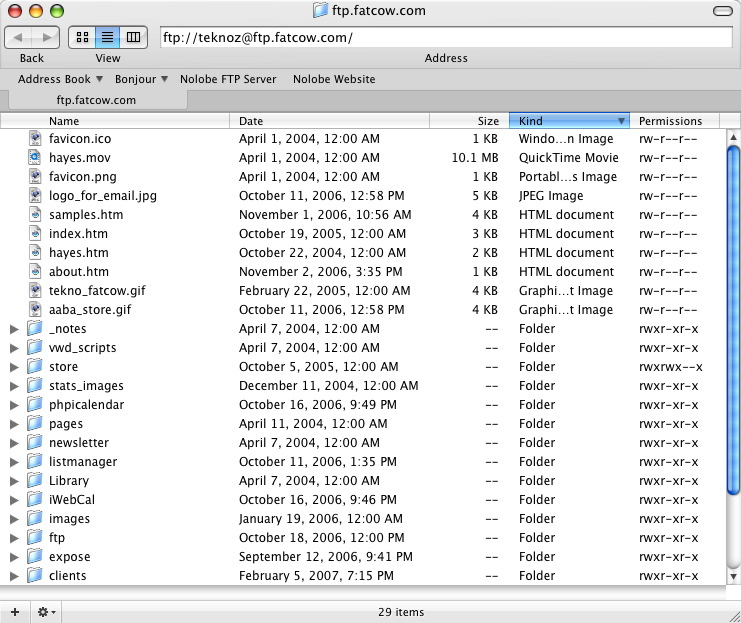Expand the ftp folder
This screenshot has width=741, height=623.
pyautogui.click(x=14, y=538)
